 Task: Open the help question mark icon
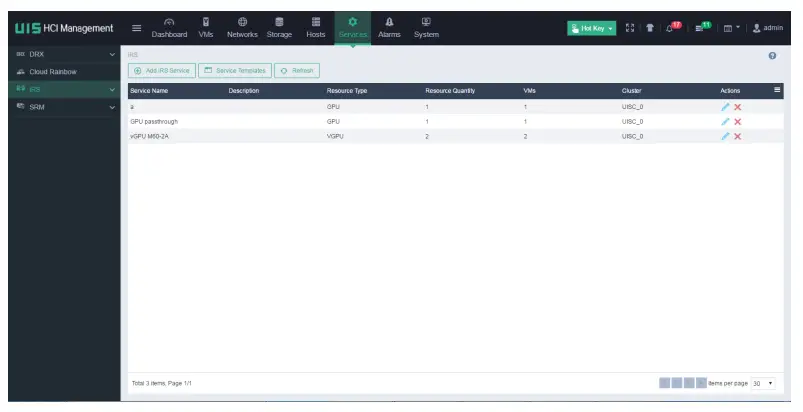point(772,56)
